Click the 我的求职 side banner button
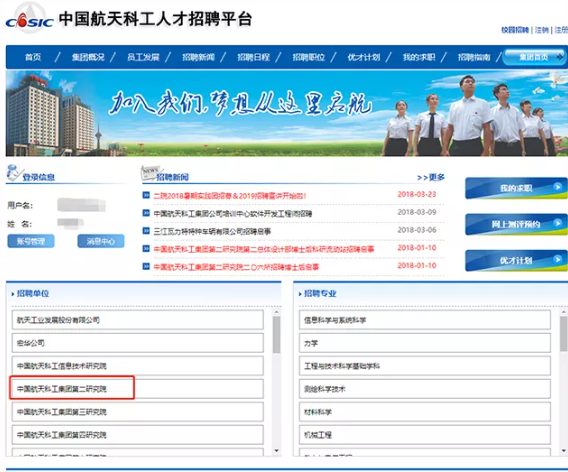This screenshot has width=568, height=472. [516, 188]
